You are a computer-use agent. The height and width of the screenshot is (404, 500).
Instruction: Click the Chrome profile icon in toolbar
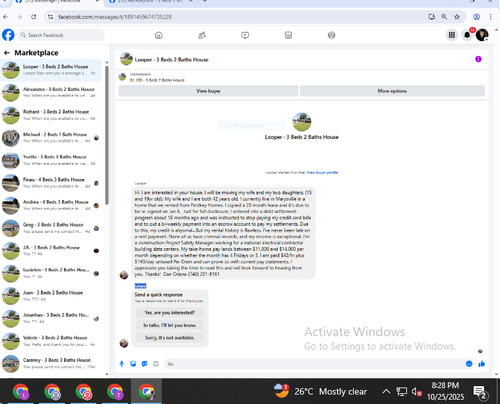(x=476, y=17)
